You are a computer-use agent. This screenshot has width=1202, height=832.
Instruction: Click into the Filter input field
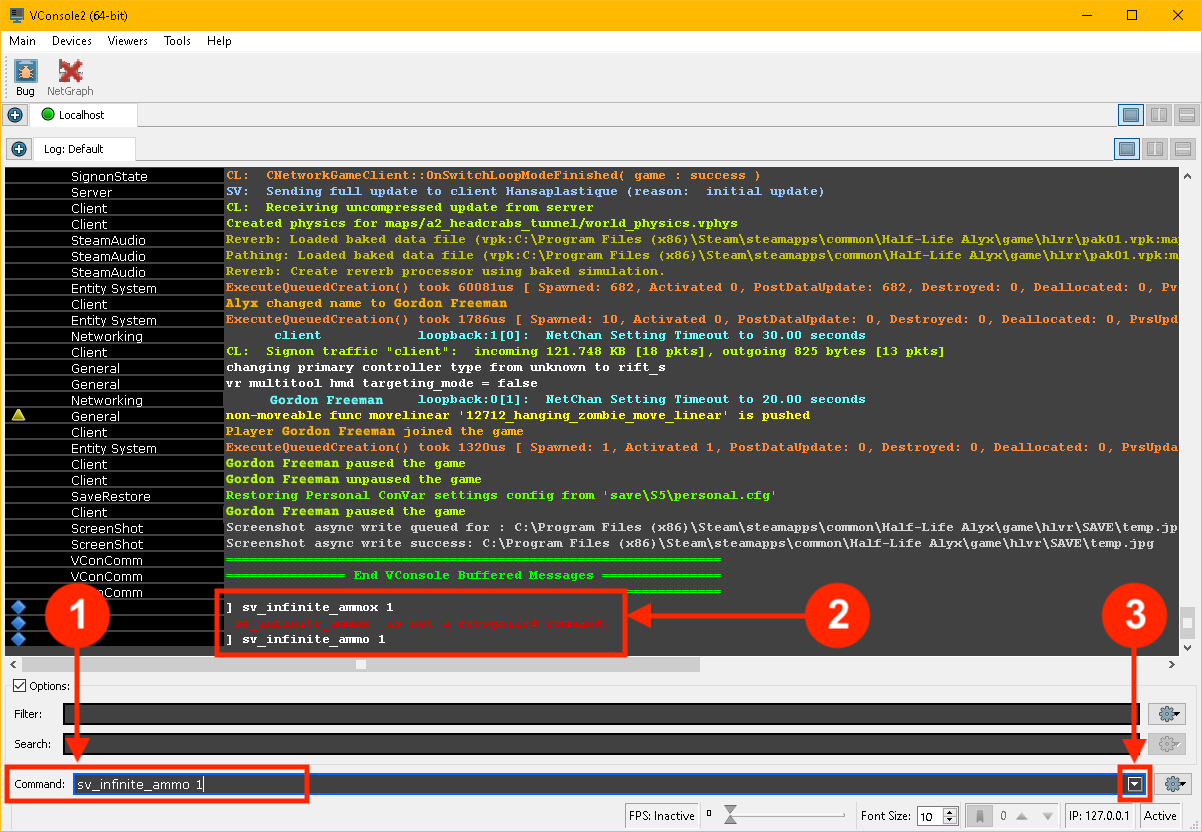(x=601, y=713)
